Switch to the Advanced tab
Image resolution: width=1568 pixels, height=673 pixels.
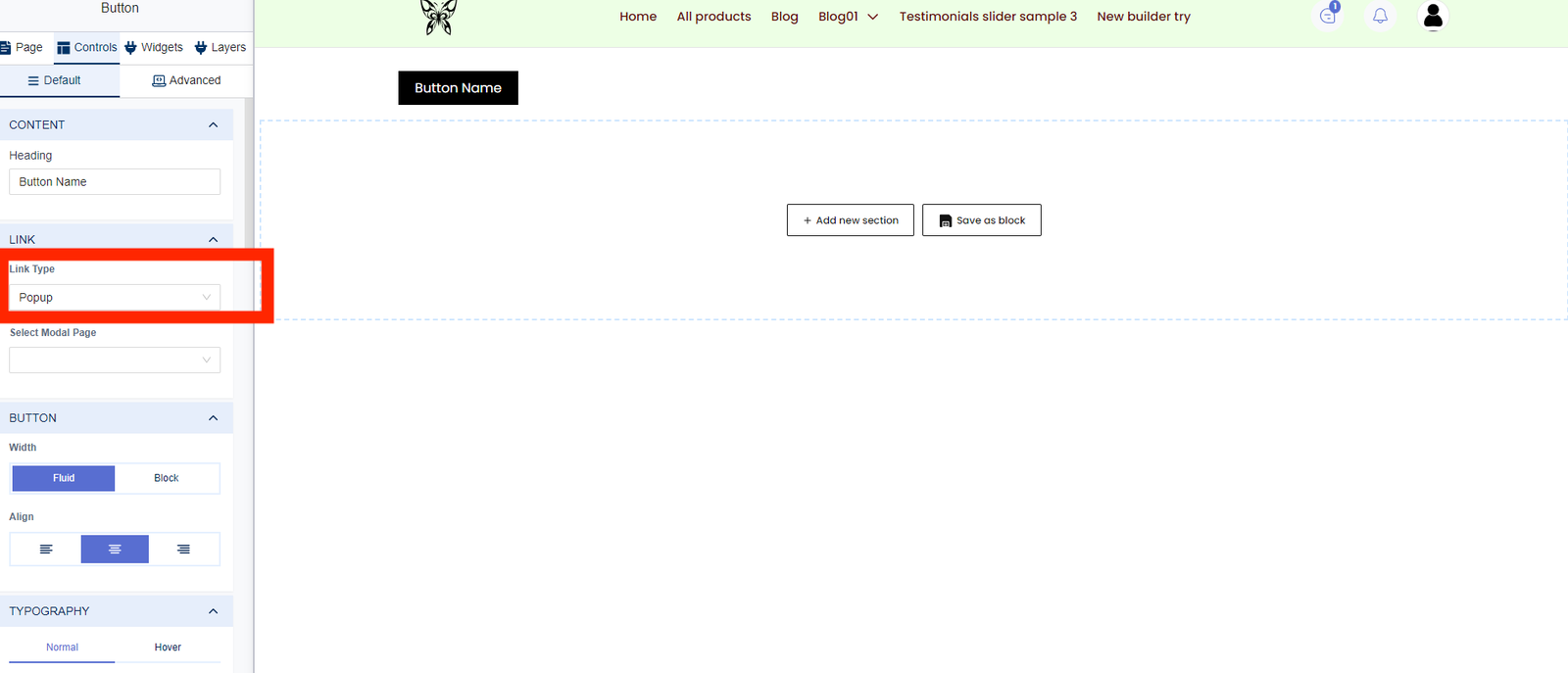(x=186, y=80)
